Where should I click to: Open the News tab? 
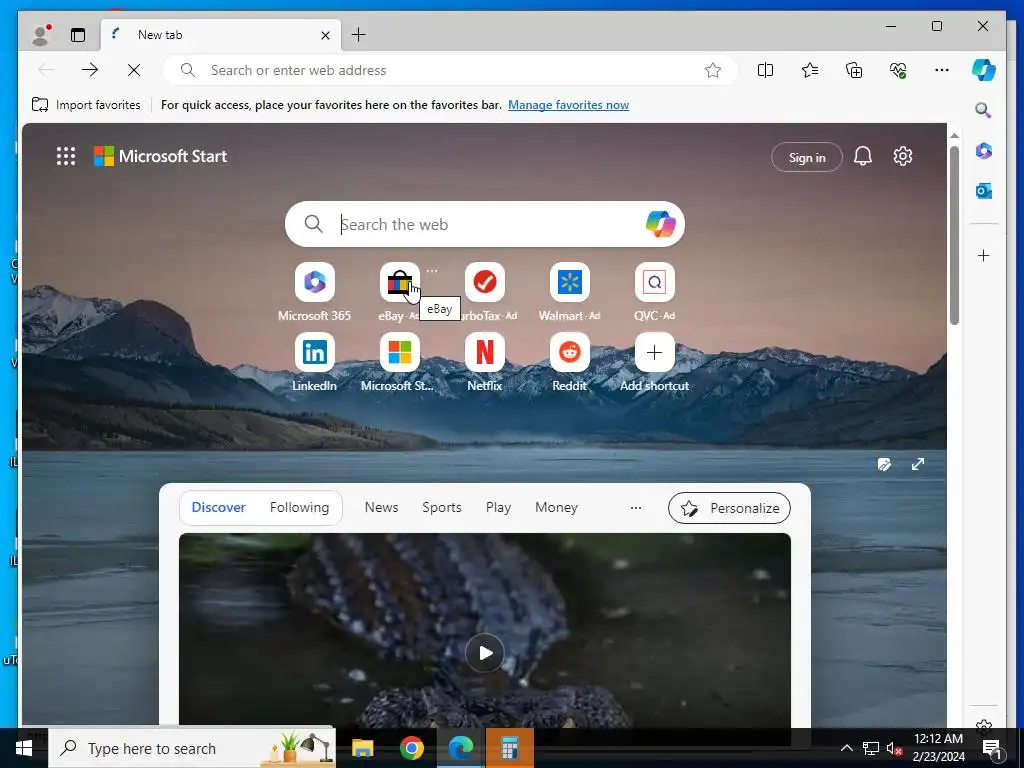pos(381,507)
